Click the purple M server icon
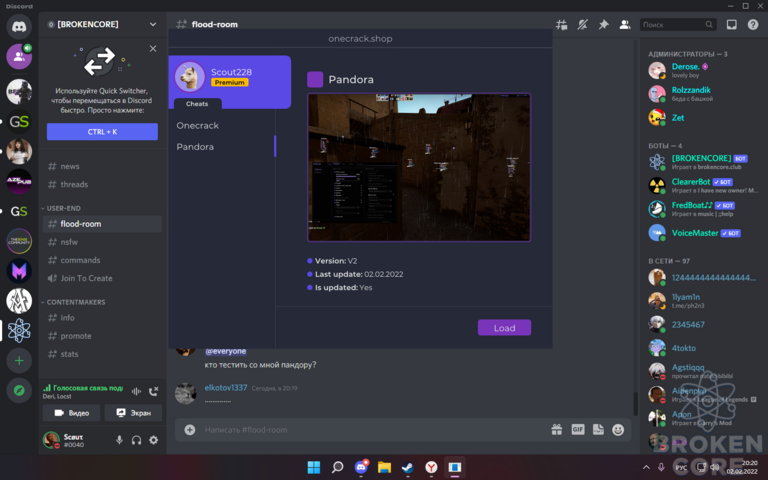 (x=19, y=271)
